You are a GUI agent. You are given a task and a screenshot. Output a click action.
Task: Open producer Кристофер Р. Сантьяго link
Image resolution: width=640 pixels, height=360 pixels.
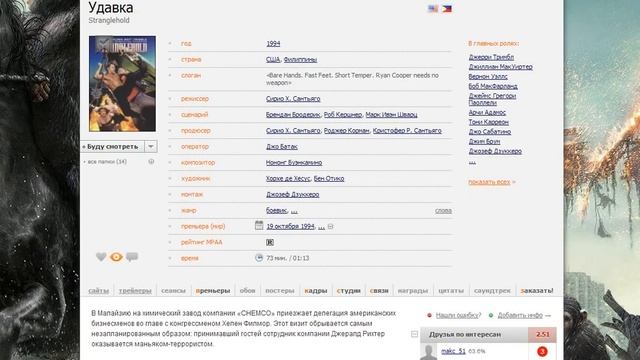pos(407,131)
